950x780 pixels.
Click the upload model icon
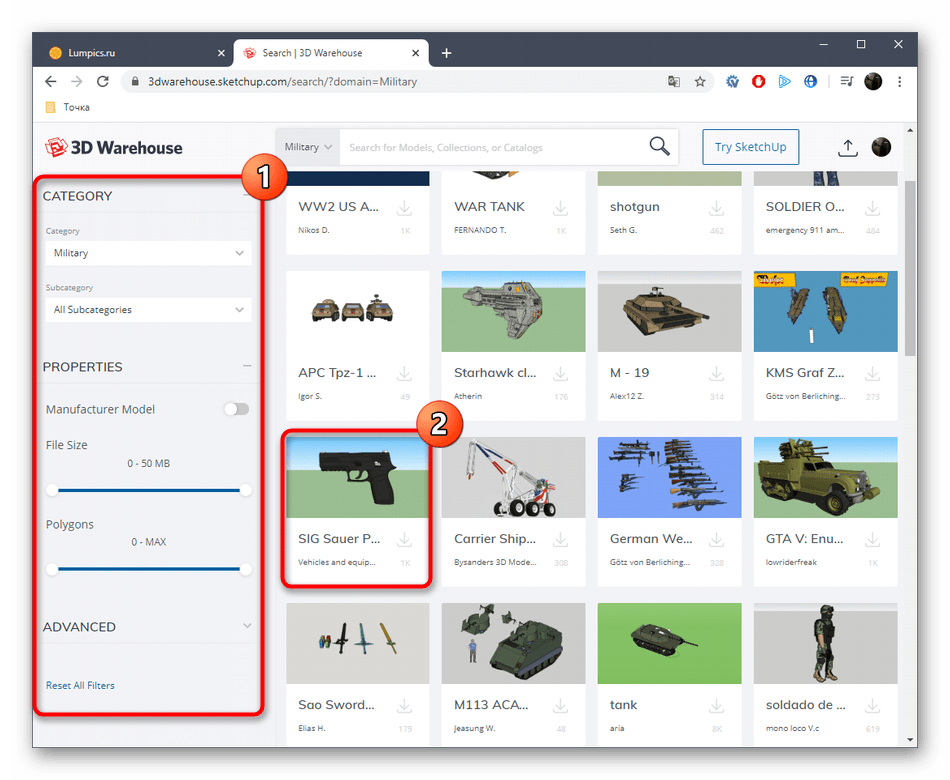point(847,147)
